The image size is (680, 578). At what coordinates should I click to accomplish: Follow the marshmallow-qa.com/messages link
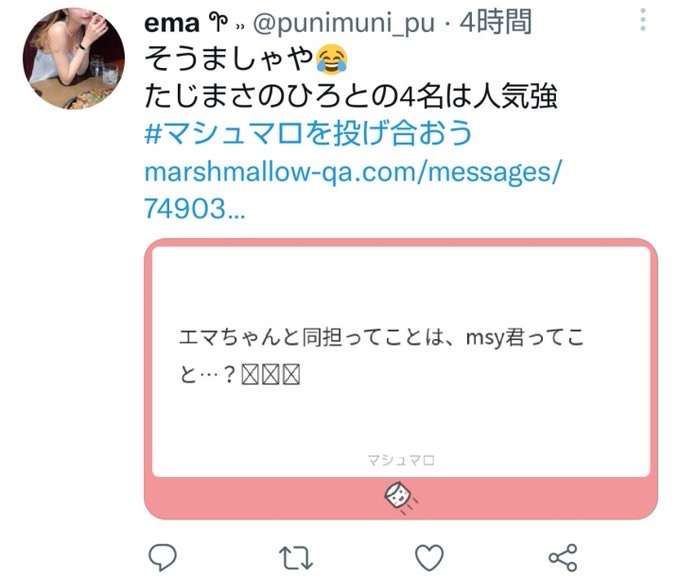click(x=353, y=172)
